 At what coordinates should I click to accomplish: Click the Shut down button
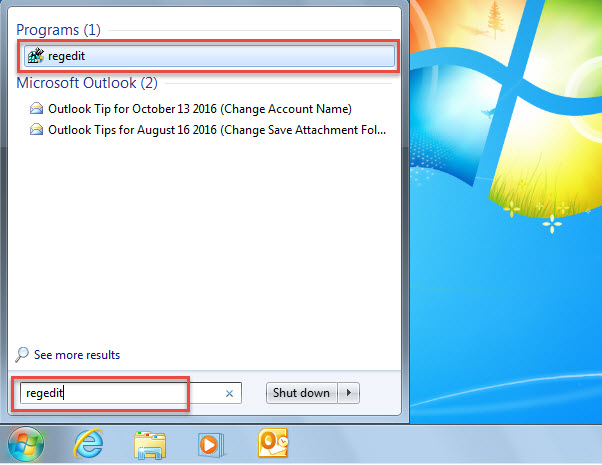pos(301,393)
